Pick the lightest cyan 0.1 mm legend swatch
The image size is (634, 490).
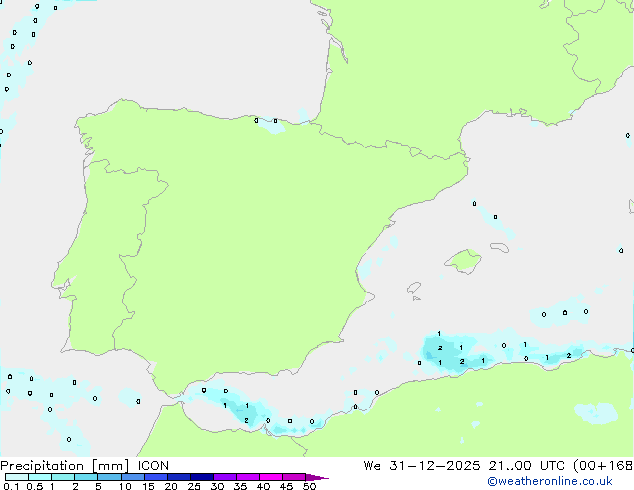click(17, 477)
